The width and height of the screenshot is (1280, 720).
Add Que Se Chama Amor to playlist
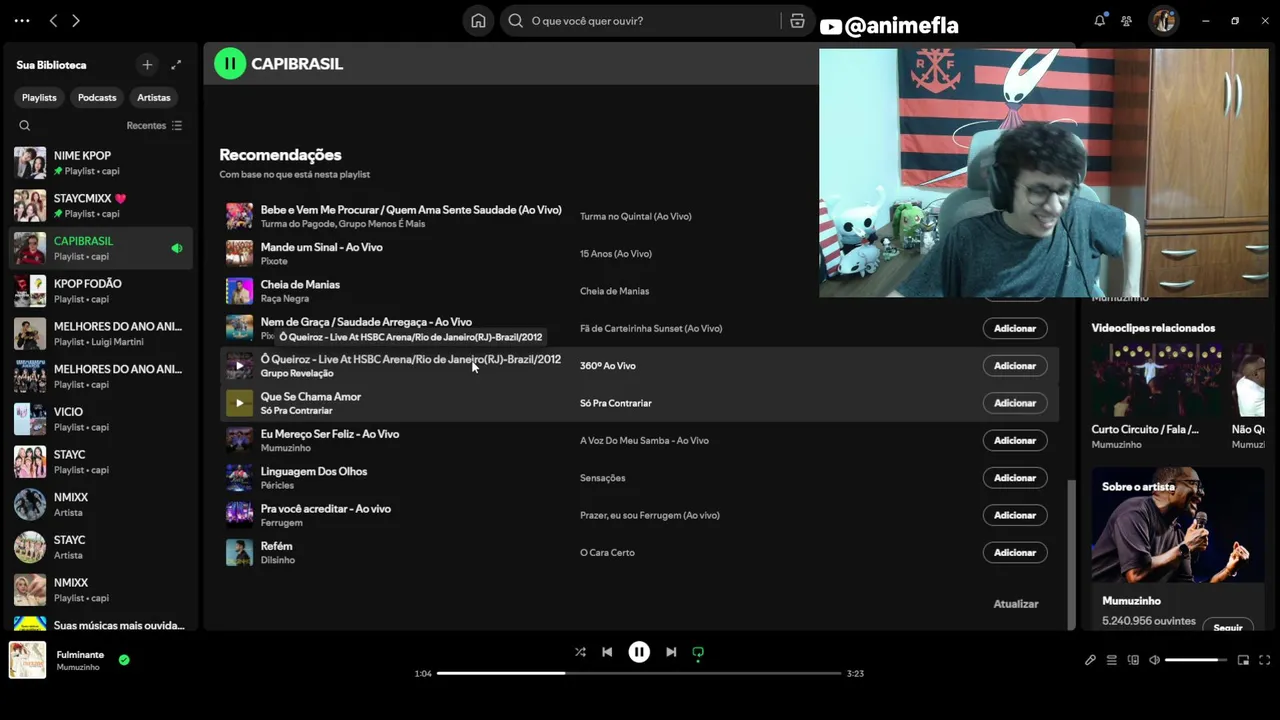[1015, 403]
